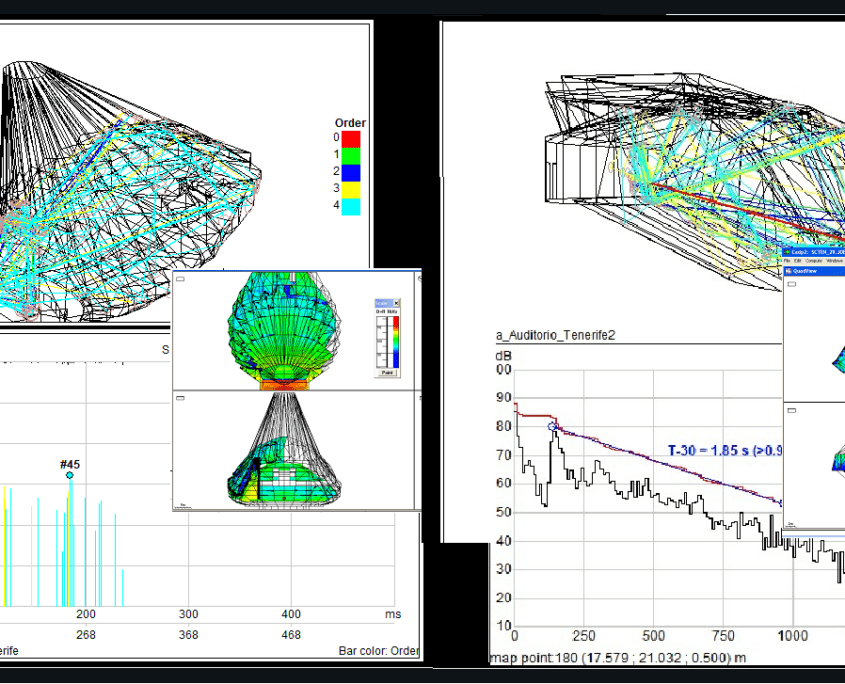
Task: Click the 250 tick on decay time axis
Action: point(584,637)
